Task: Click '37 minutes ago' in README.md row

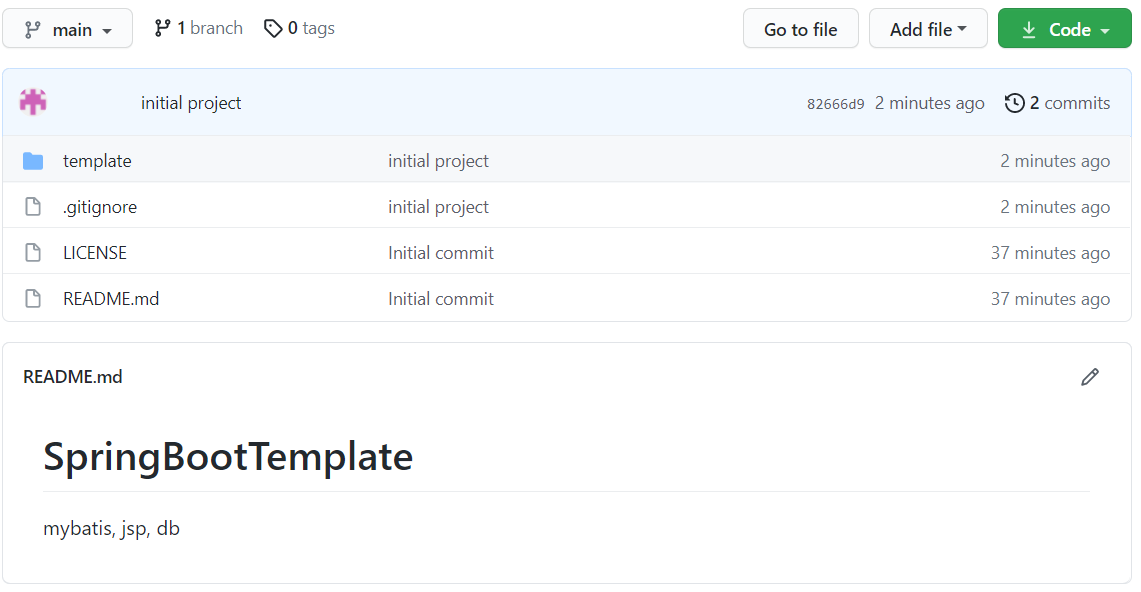Action: pos(1050,299)
